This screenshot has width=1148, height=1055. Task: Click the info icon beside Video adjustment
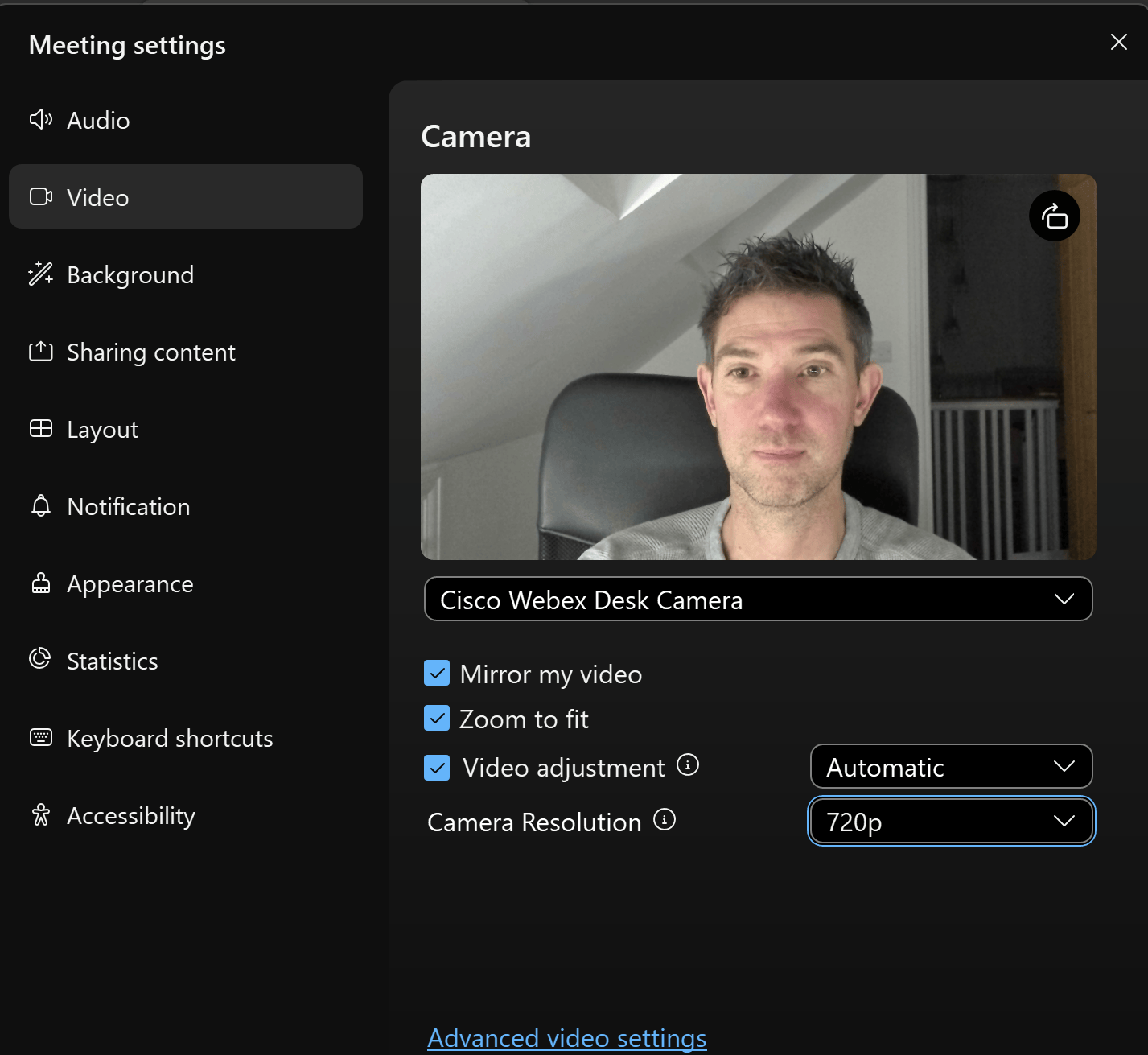tap(688, 764)
